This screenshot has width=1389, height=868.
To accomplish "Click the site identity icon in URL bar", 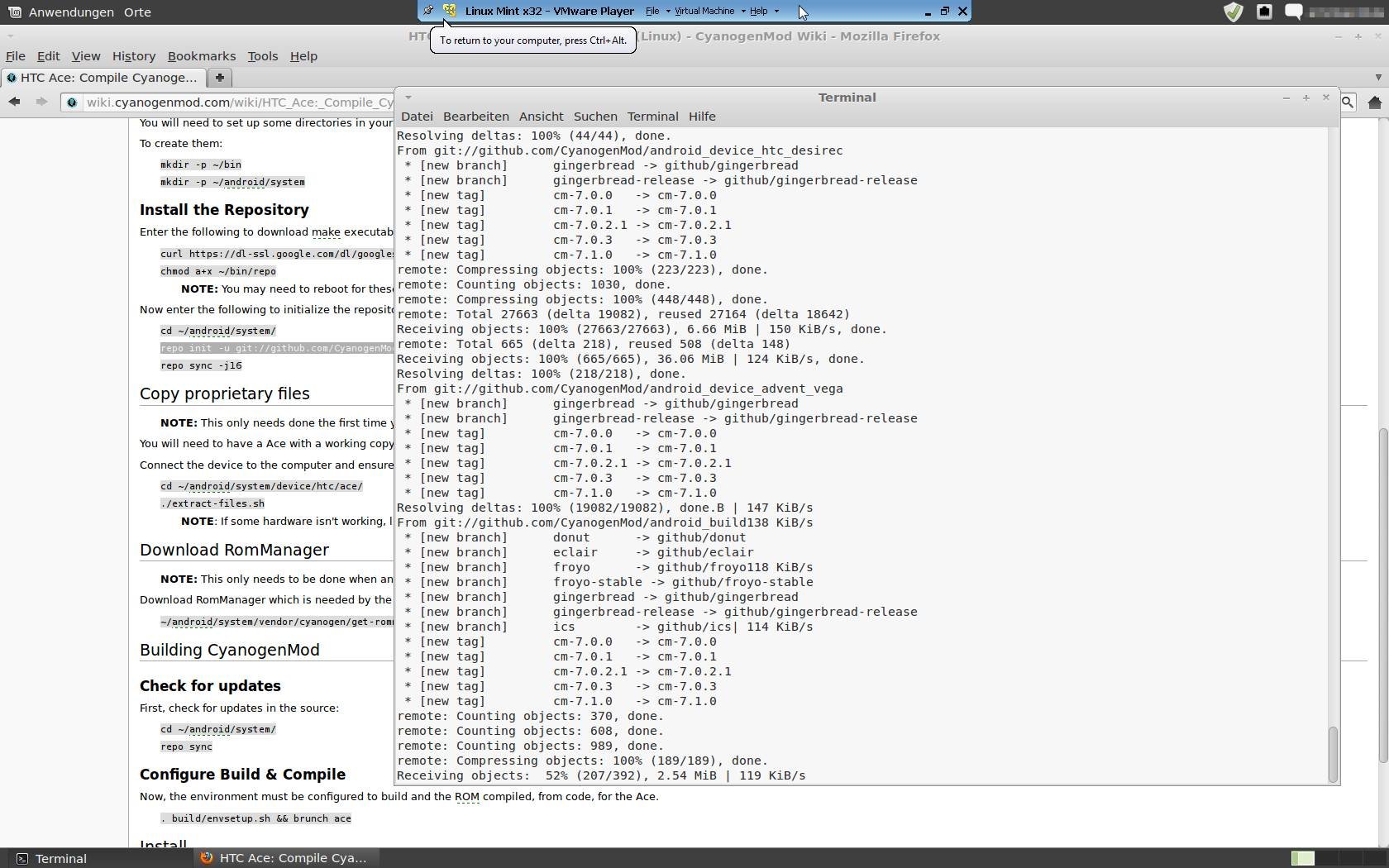I will pos(72,103).
